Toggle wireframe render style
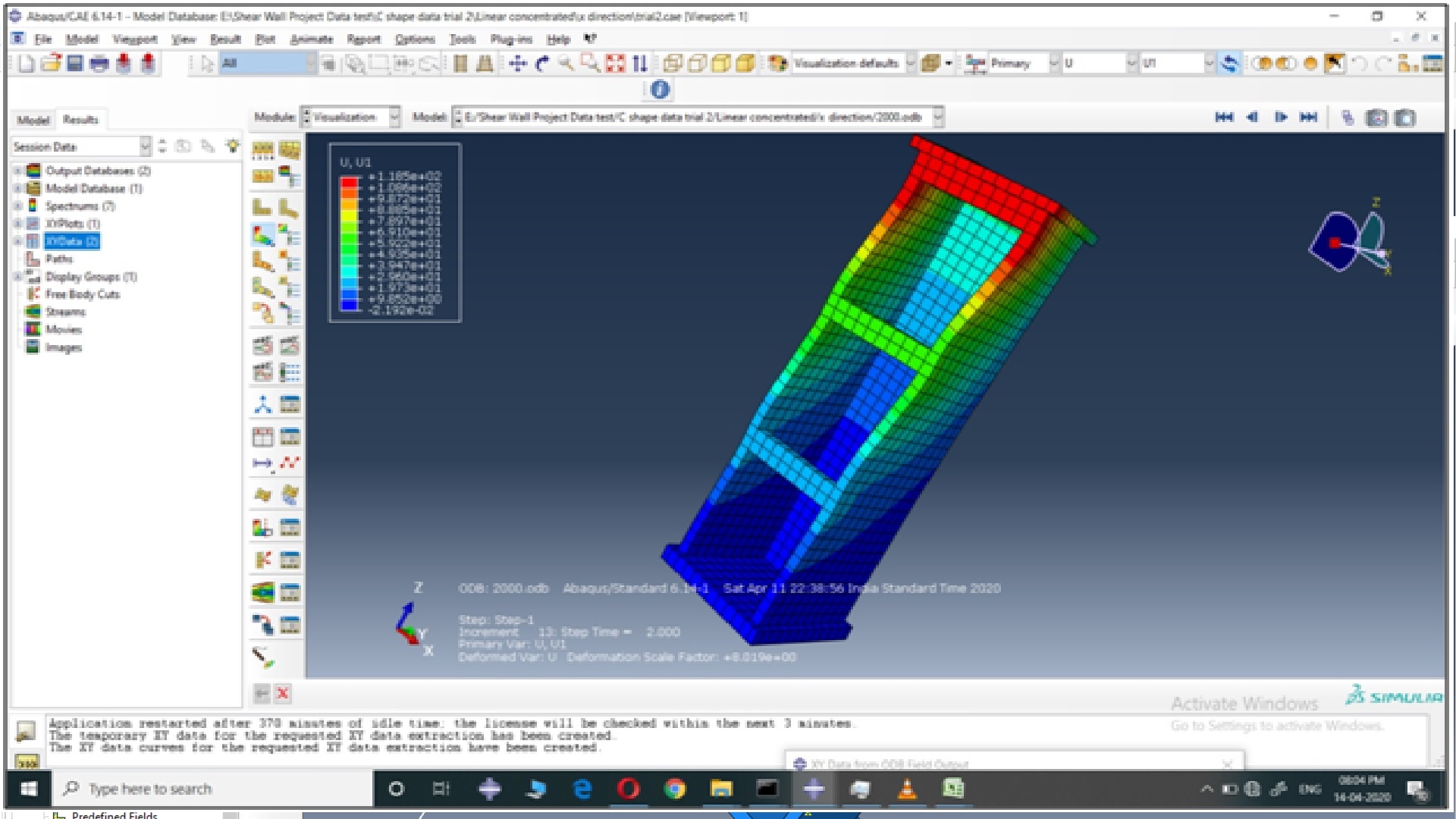 (673, 64)
